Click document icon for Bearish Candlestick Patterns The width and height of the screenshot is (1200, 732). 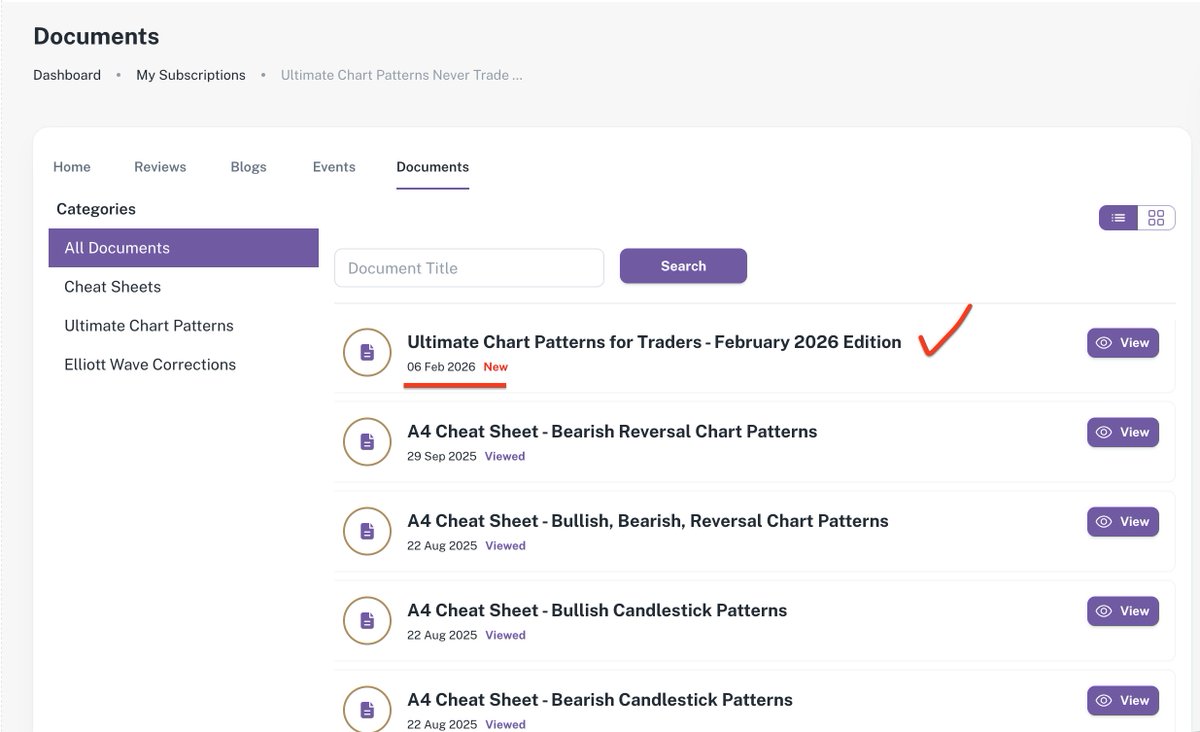(x=367, y=710)
